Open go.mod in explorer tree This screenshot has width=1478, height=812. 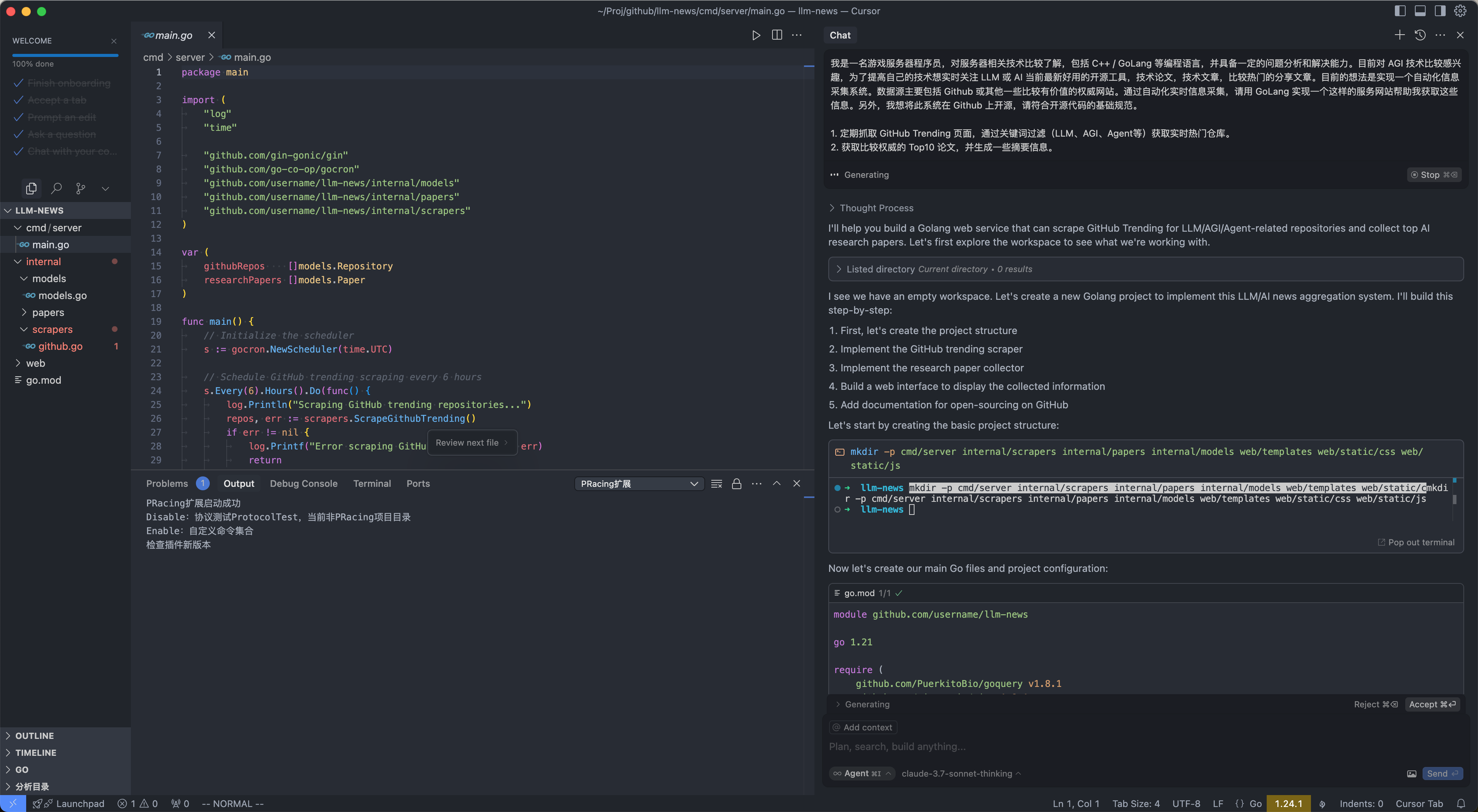click(65, 380)
